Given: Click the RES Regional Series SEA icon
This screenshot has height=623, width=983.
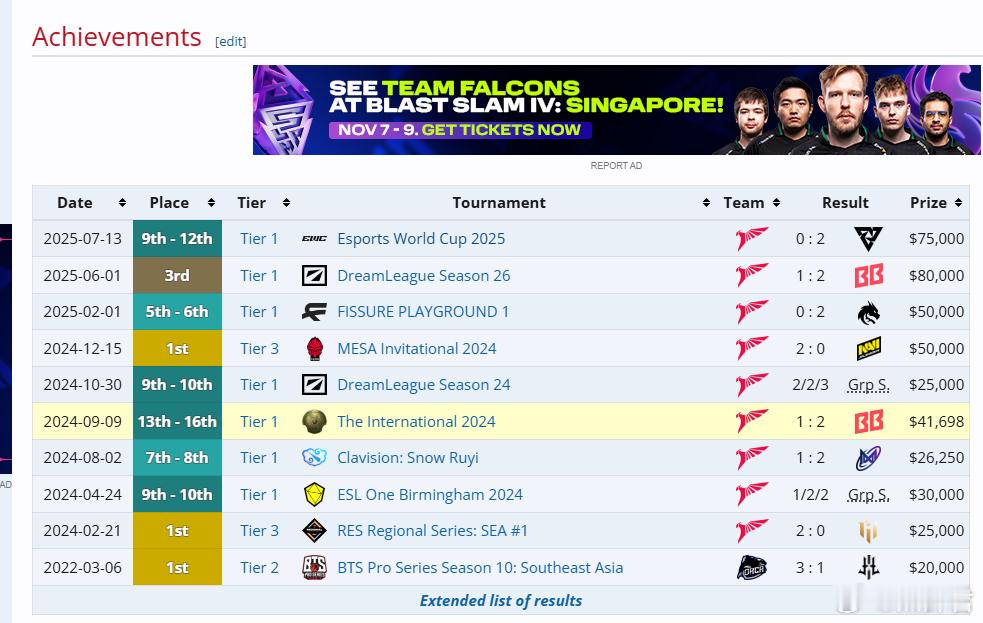Looking at the screenshot, I should [x=314, y=531].
